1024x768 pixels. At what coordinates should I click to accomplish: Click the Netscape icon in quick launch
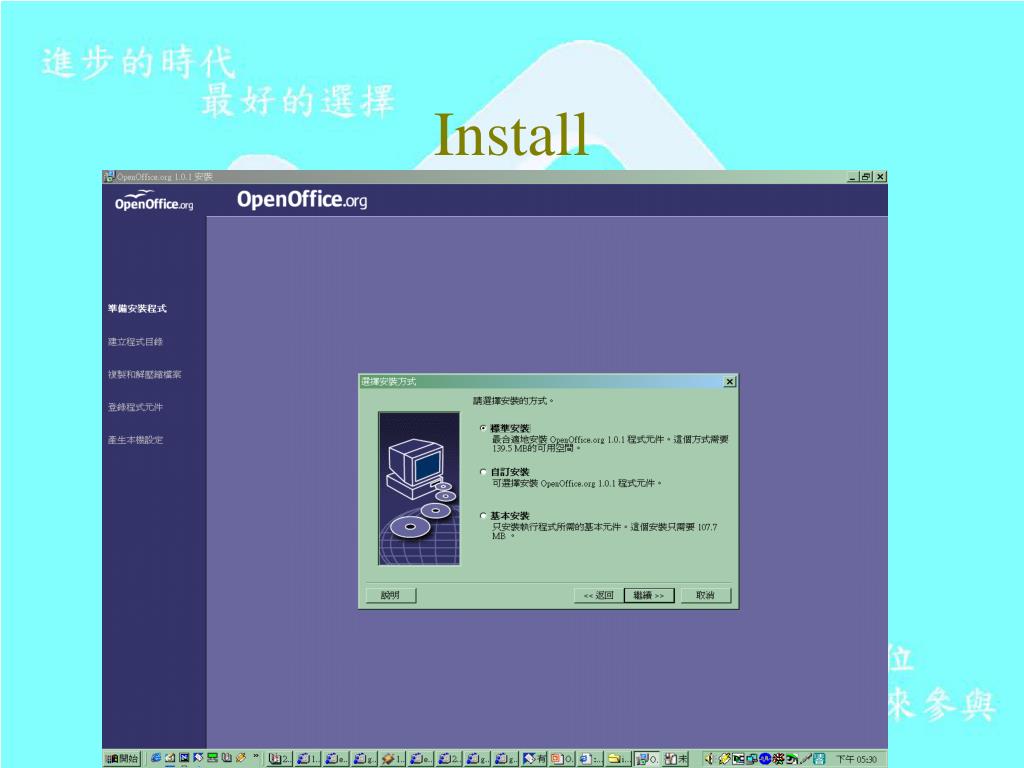[184, 758]
